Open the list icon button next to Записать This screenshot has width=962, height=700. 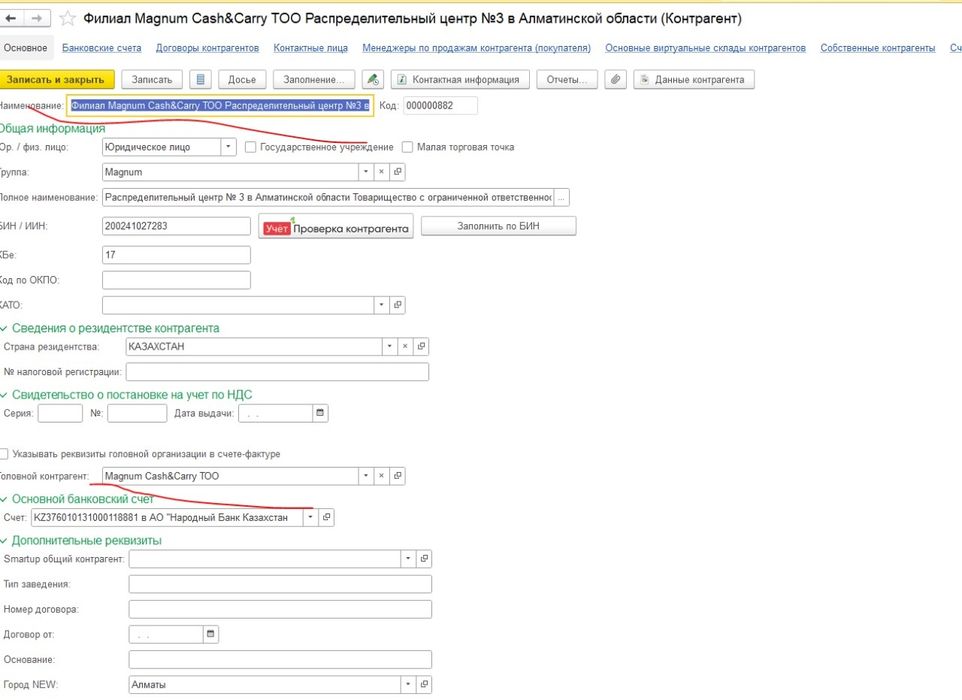tap(201, 79)
